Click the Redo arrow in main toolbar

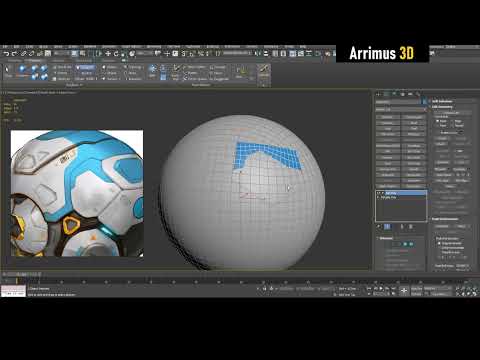(14, 54)
